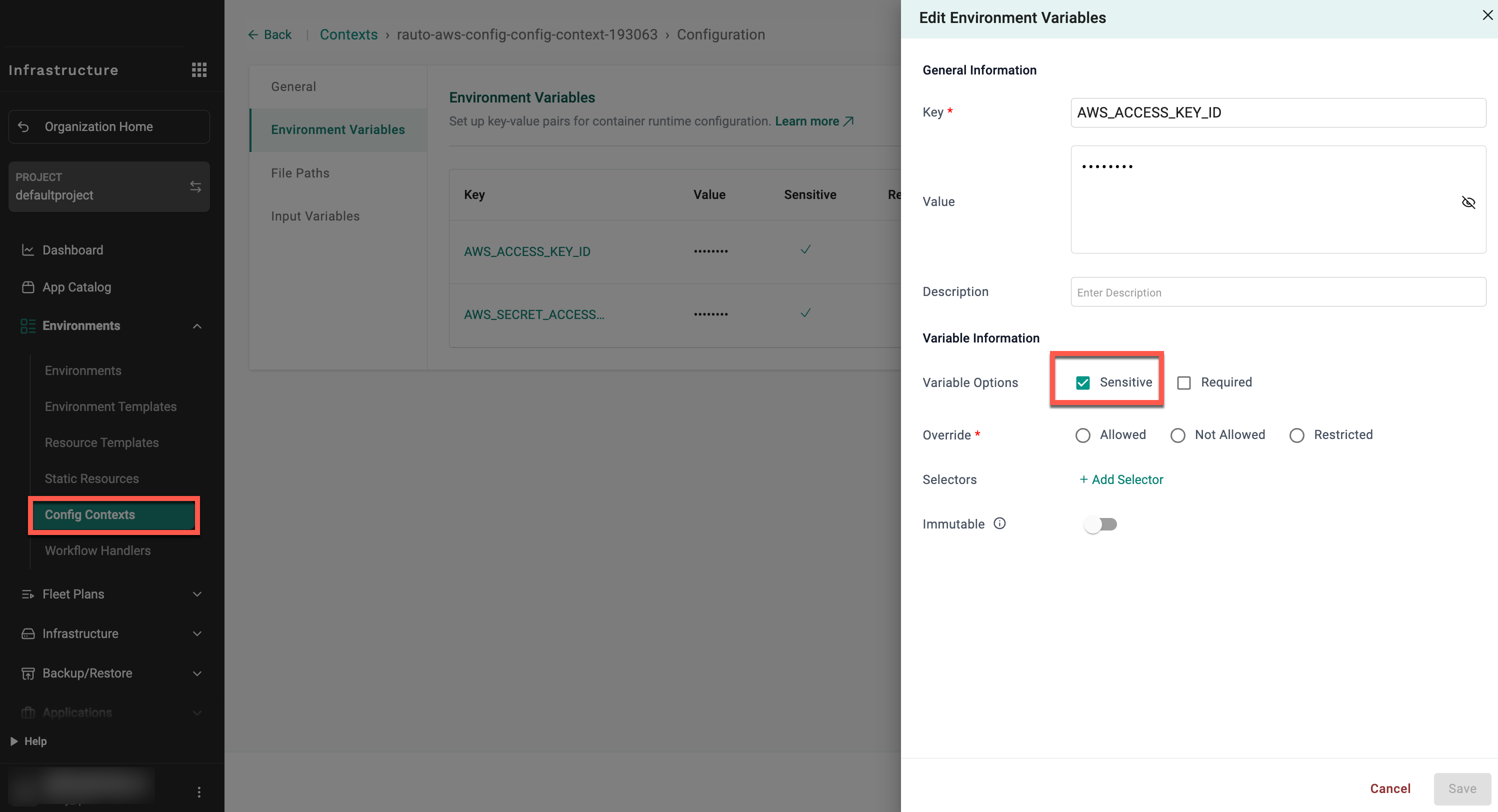
Task: Check the Required checkbox
Action: click(1183, 382)
